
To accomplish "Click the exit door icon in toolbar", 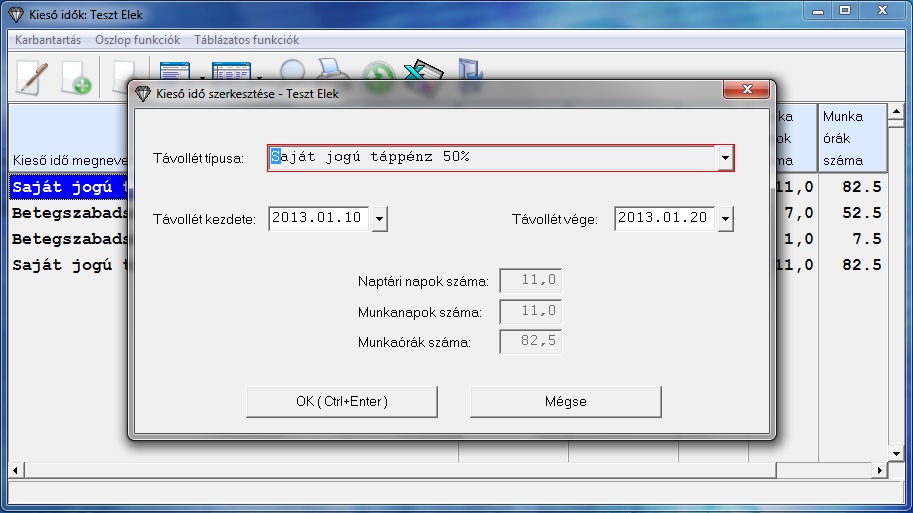I will 469,70.
